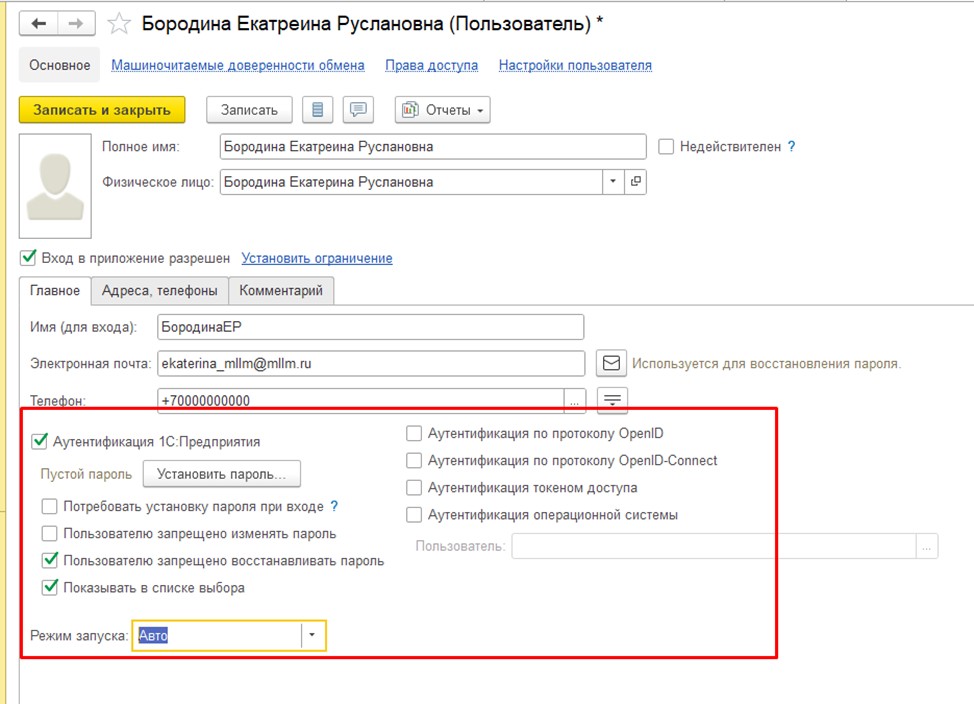974x704 pixels.
Task: Click the lines icon next to Телефон
Action: (612, 401)
